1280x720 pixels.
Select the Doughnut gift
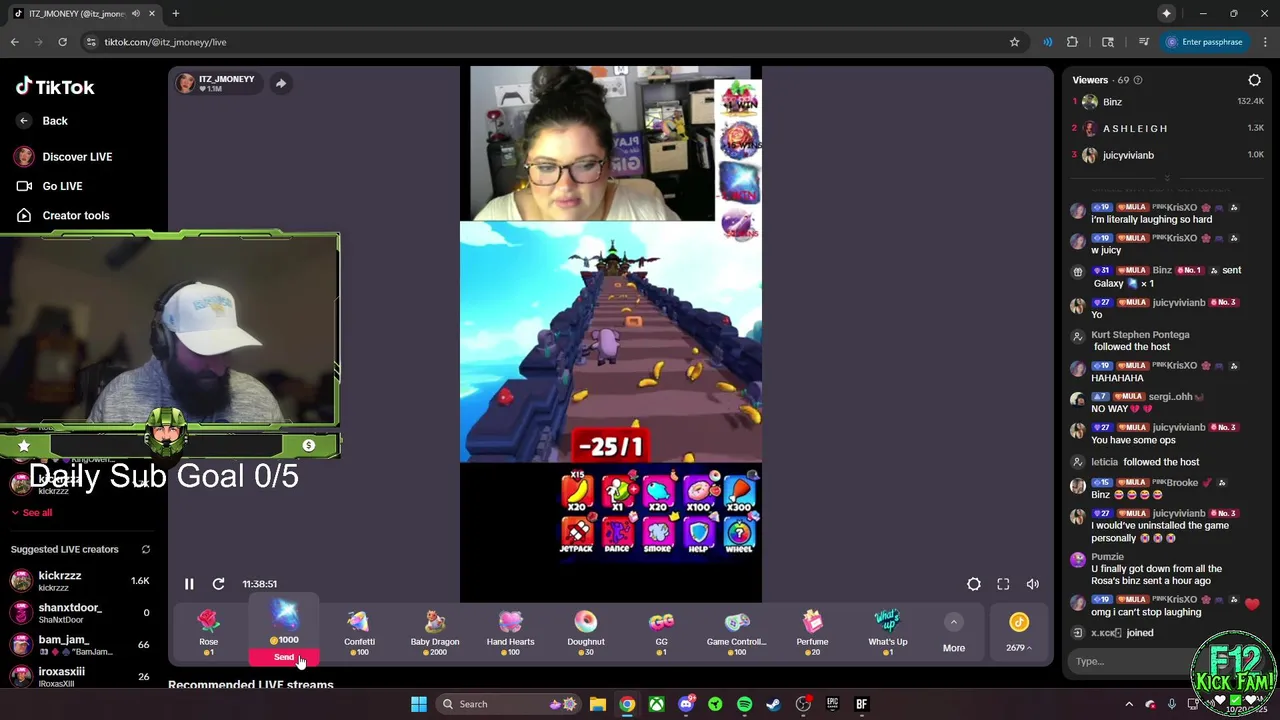(x=586, y=631)
